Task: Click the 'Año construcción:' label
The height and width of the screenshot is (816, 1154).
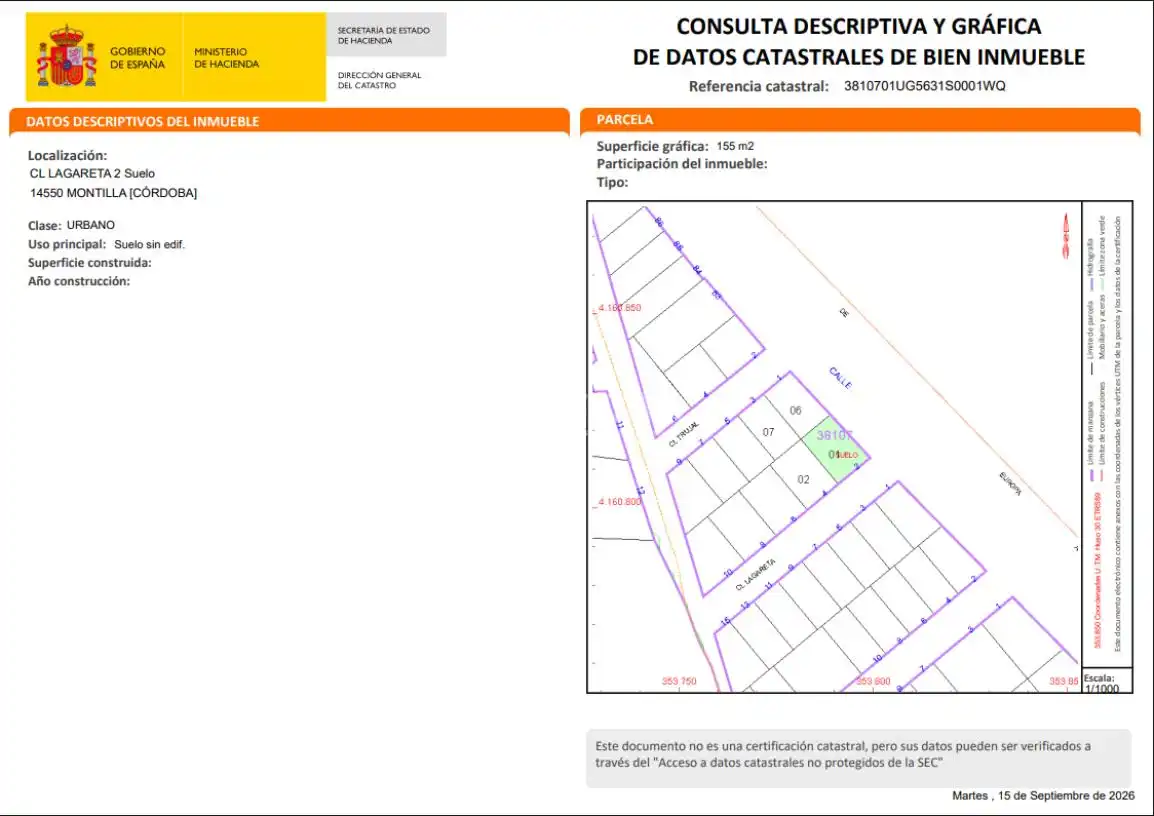Action: 79,281
